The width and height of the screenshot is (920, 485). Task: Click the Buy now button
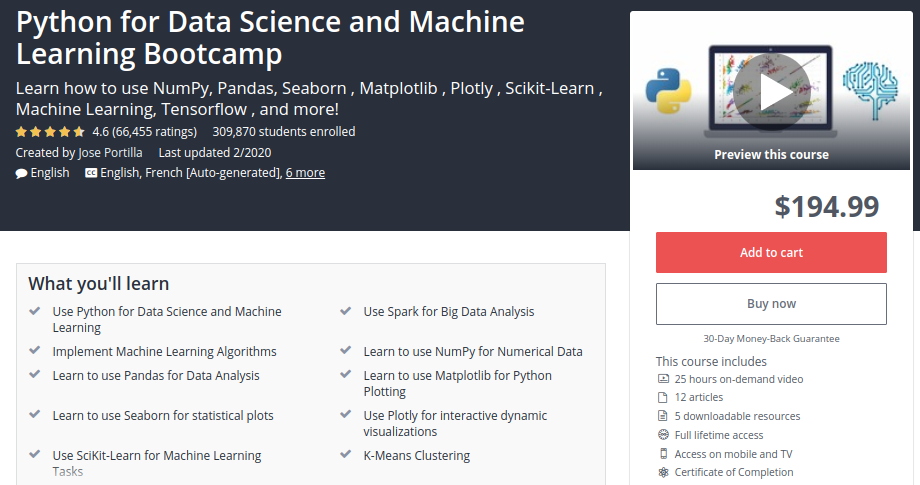pos(771,304)
